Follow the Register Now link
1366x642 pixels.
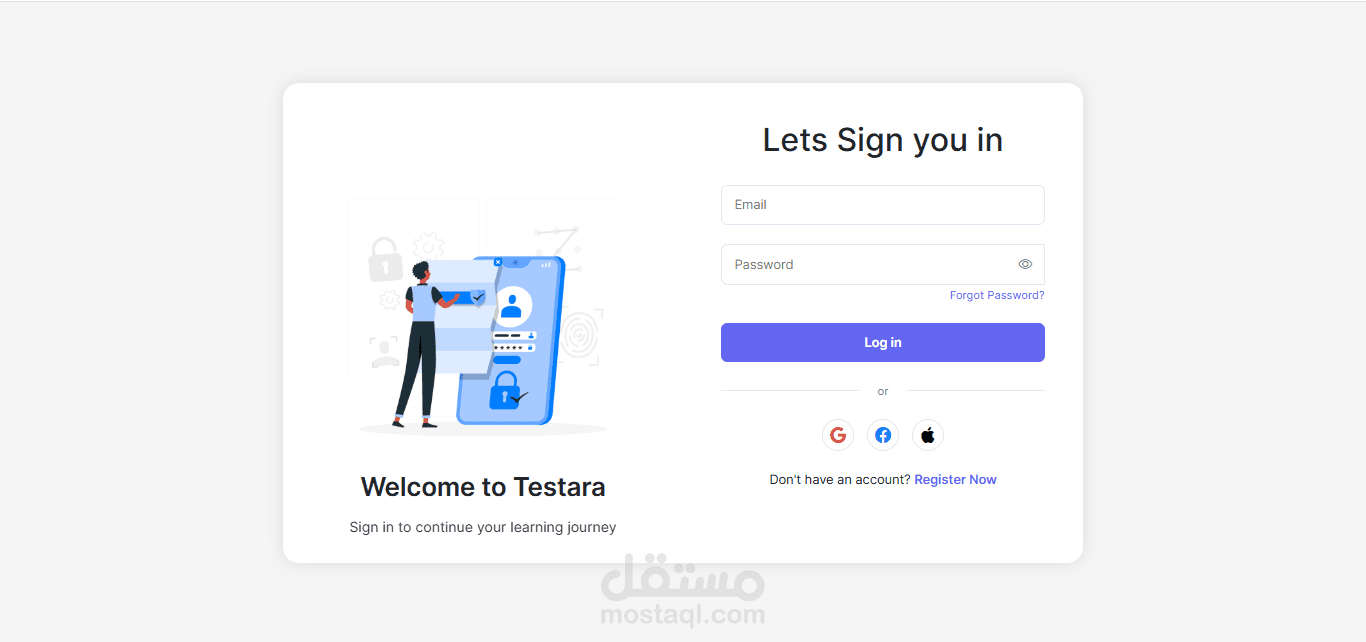[x=955, y=480]
